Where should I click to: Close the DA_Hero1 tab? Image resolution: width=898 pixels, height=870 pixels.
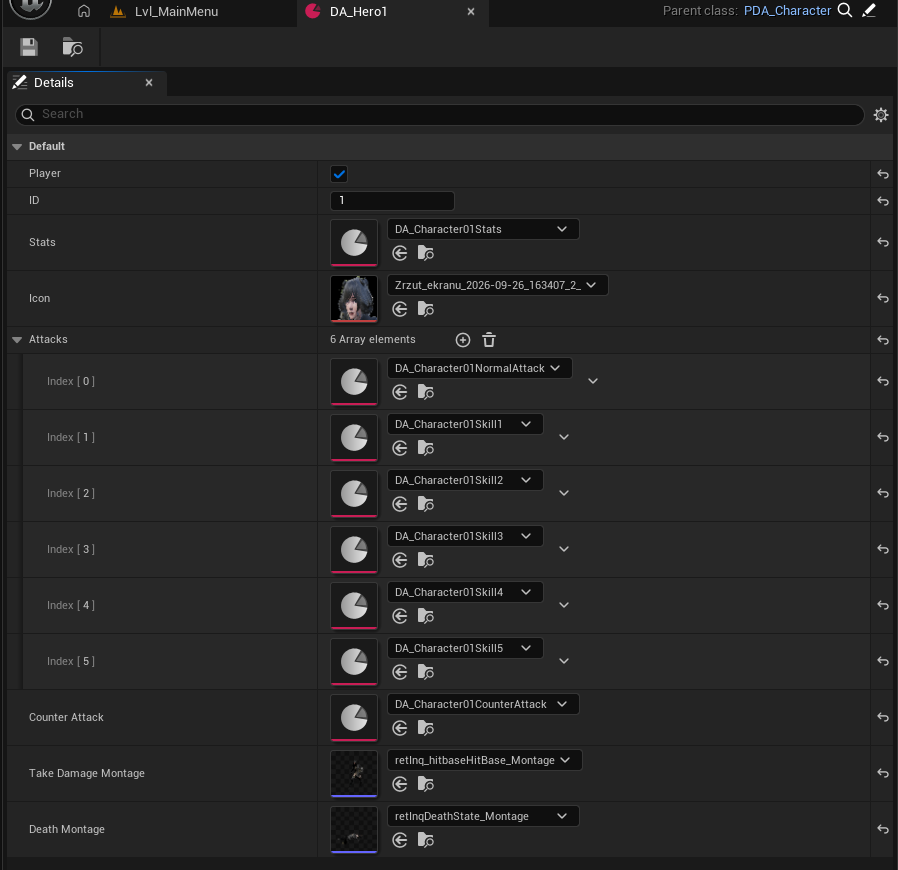click(x=471, y=11)
